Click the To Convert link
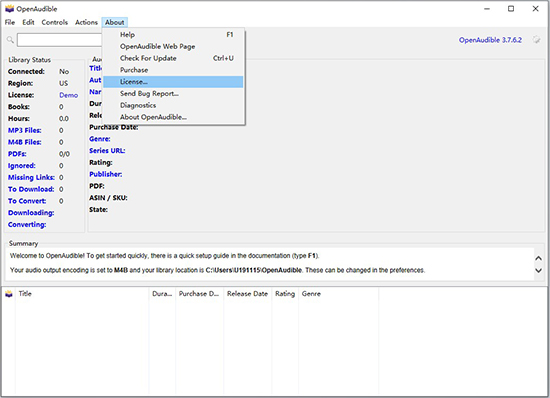This screenshot has width=550, height=398. pos(27,201)
